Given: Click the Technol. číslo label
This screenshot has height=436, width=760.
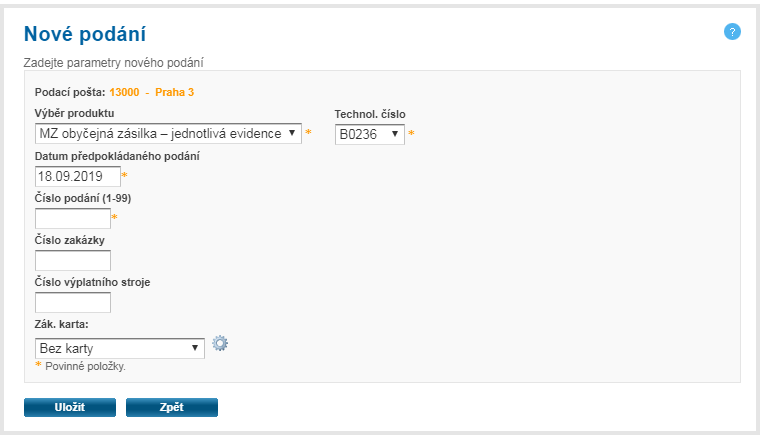Looking at the screenshot, I should [369, 113].
